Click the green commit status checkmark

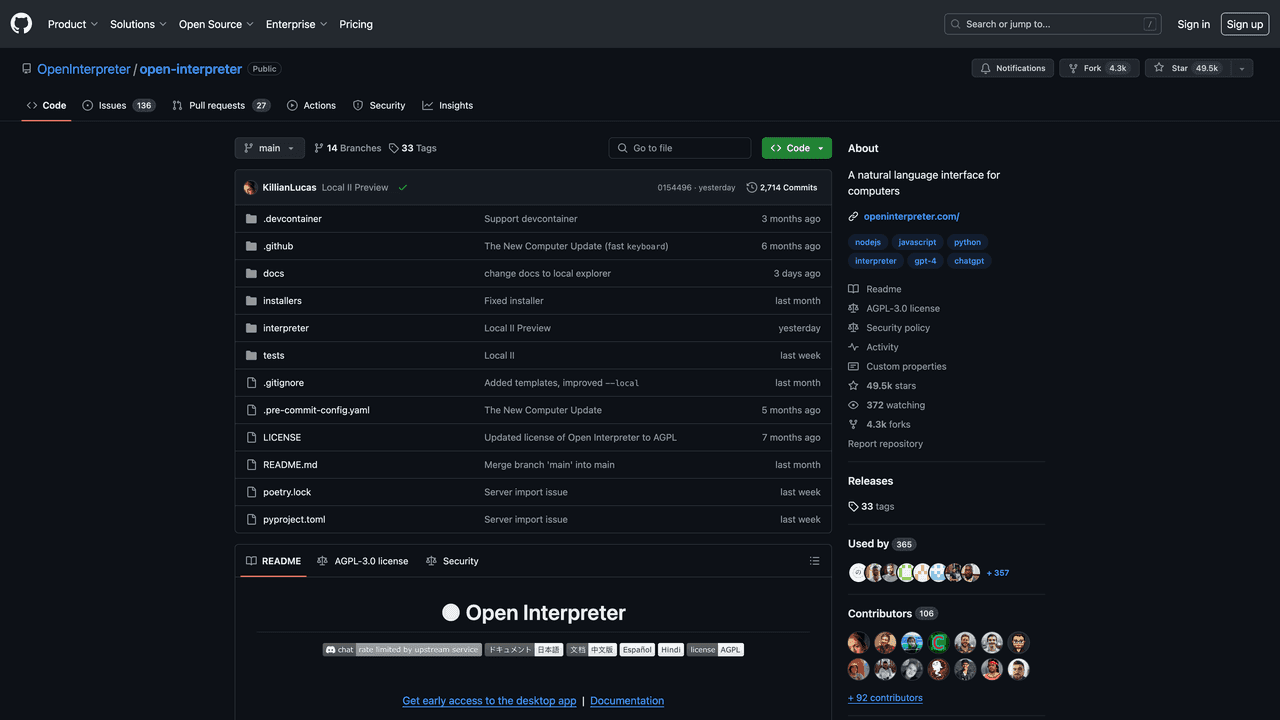coord(403,187)
